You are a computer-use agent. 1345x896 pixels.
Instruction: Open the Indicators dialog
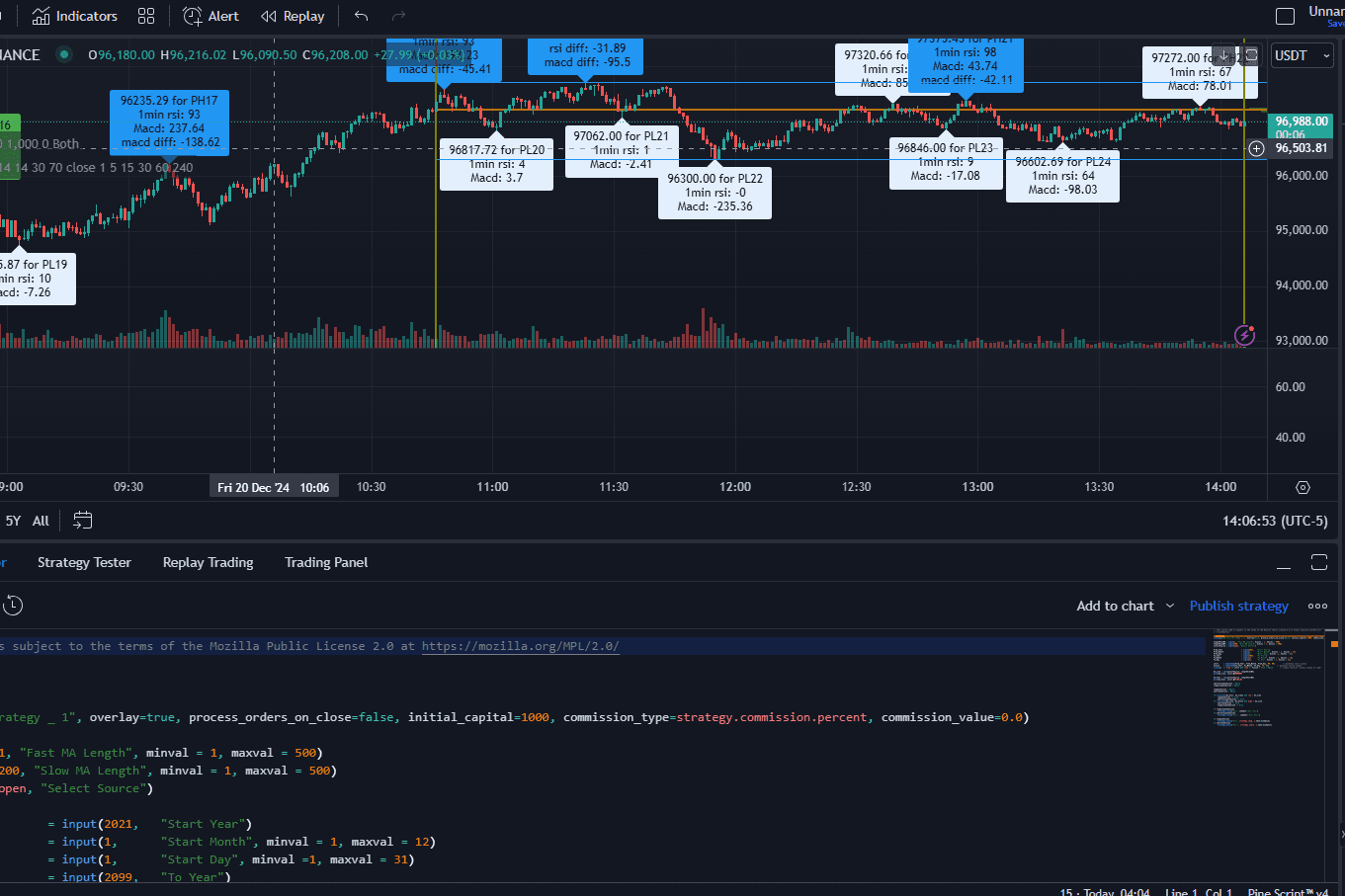74,16
